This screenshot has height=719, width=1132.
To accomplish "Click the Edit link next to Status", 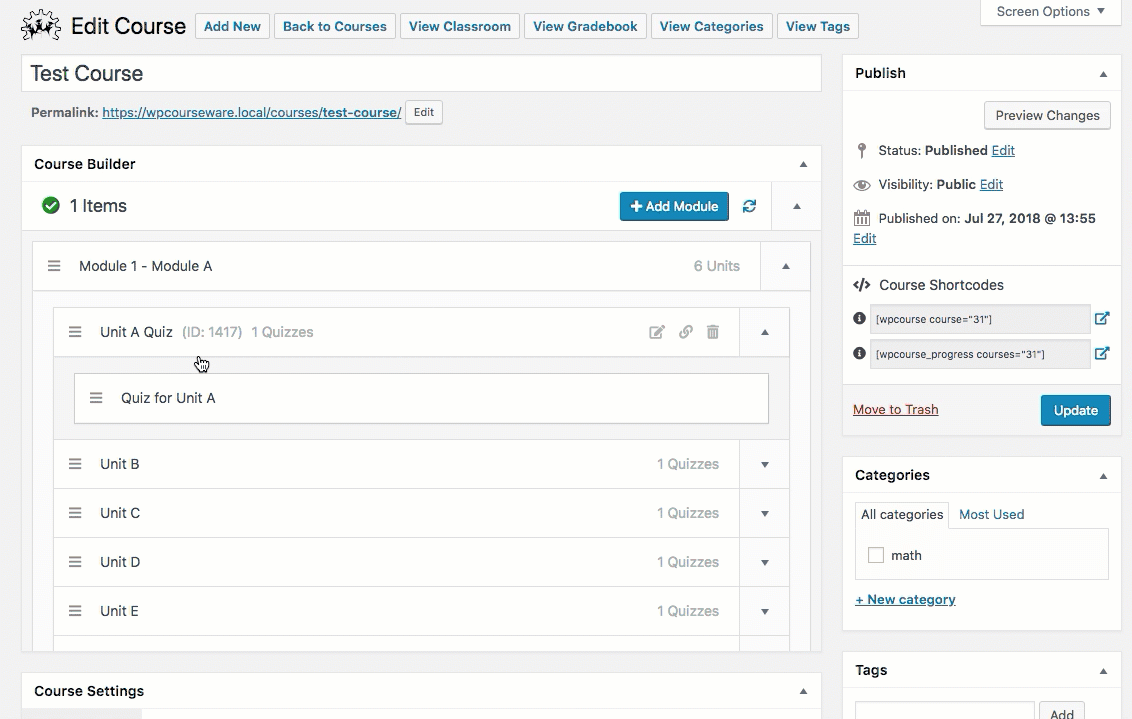I will coord(1003,150).
